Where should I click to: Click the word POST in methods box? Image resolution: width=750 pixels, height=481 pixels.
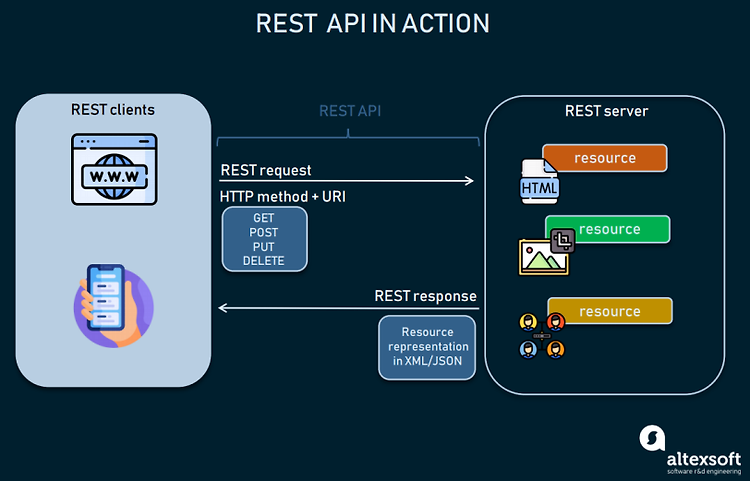pyautogui.click(x=264, y=232)
